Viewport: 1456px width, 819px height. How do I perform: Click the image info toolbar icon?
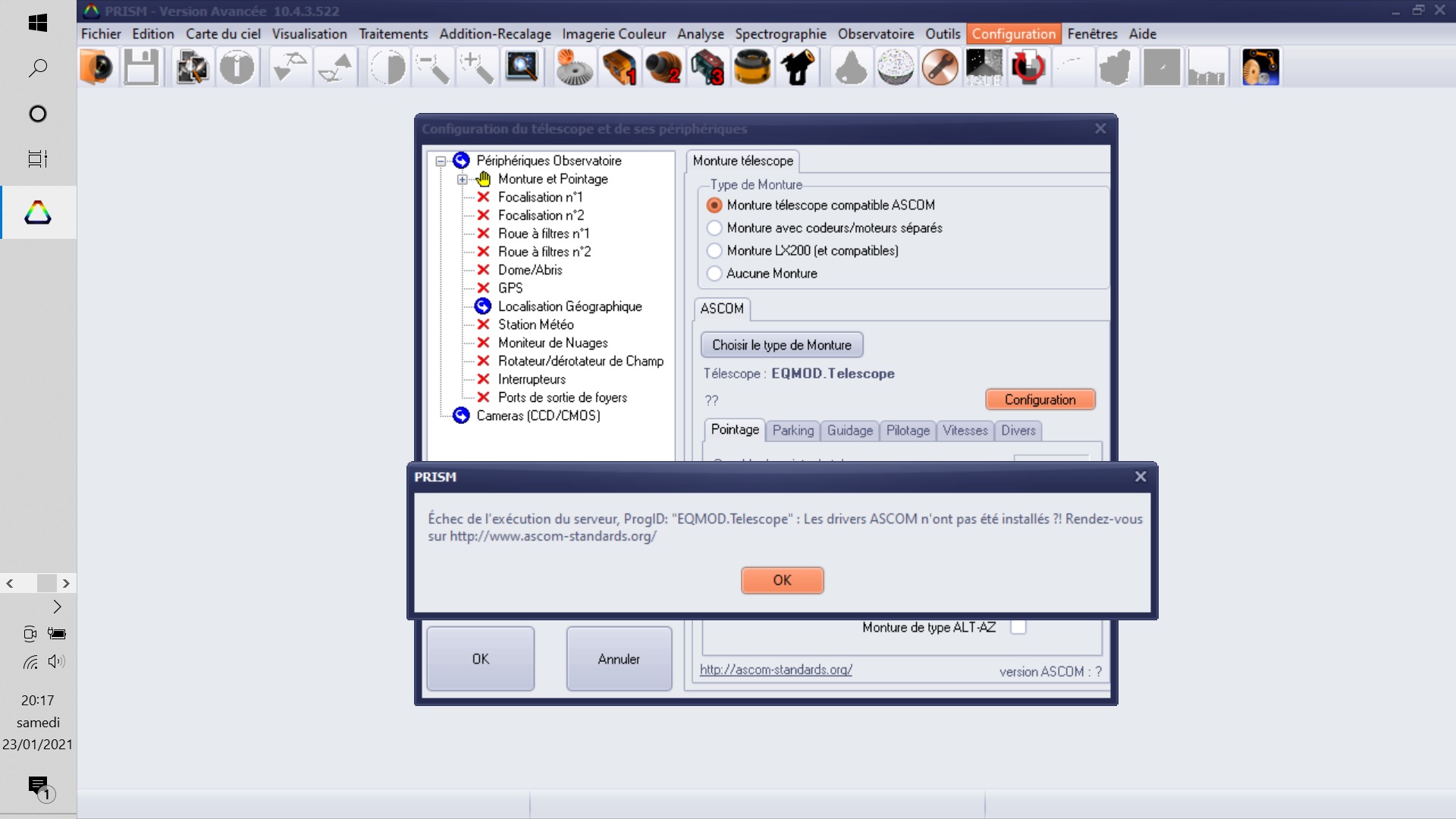click(237, 67)
